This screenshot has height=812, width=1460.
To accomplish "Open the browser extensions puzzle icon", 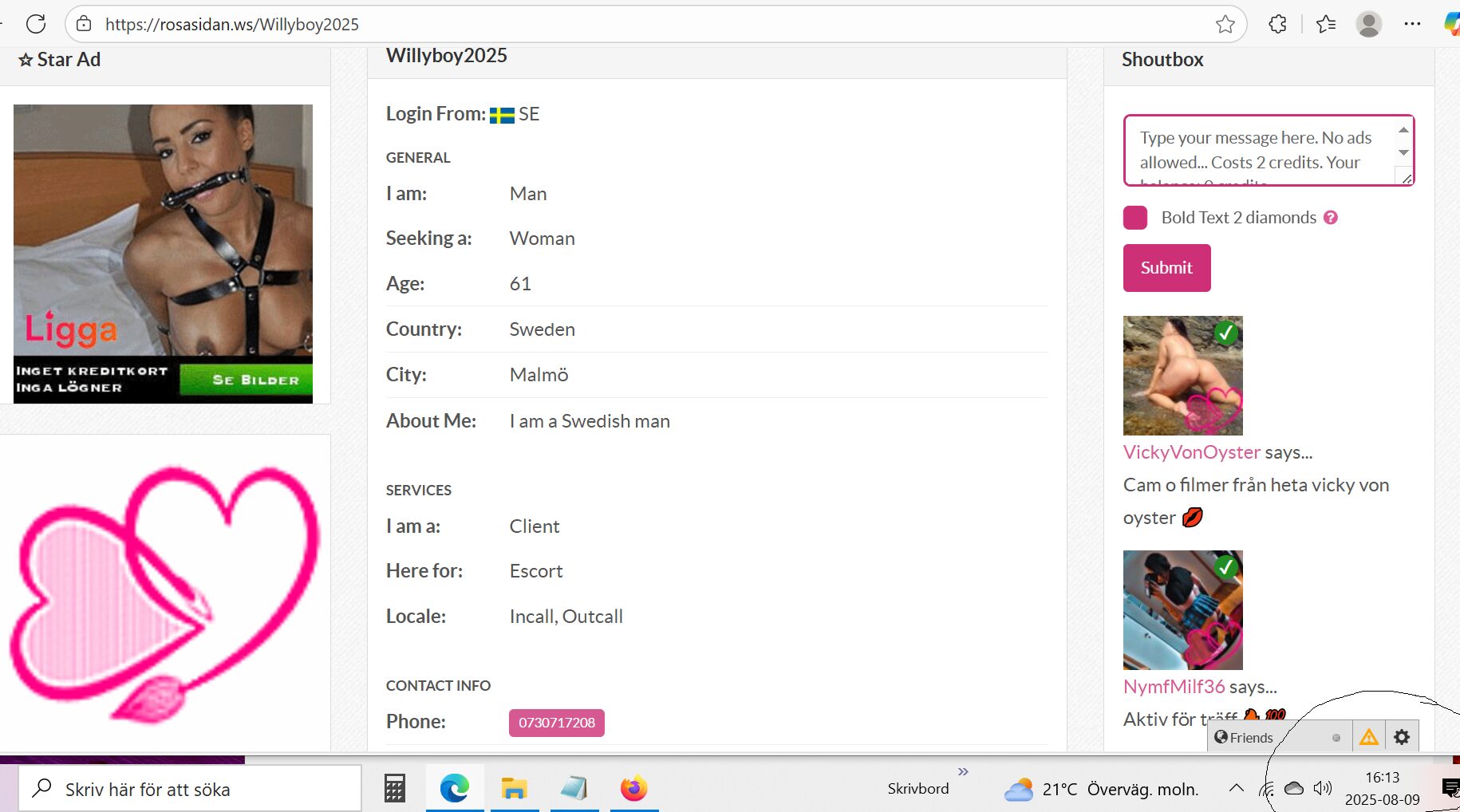I will pos(1277,24).
